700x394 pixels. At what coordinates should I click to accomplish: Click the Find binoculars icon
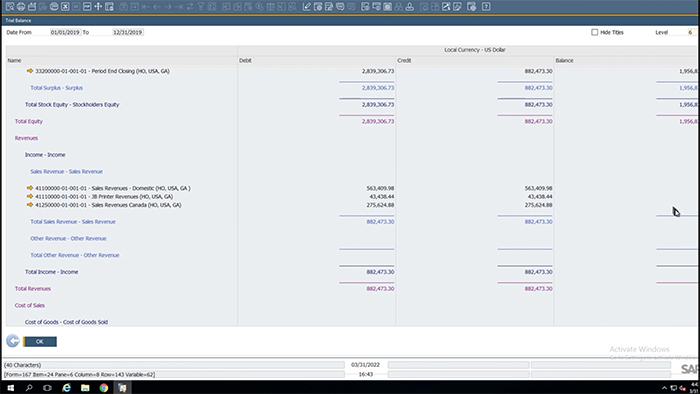(124, 7)
